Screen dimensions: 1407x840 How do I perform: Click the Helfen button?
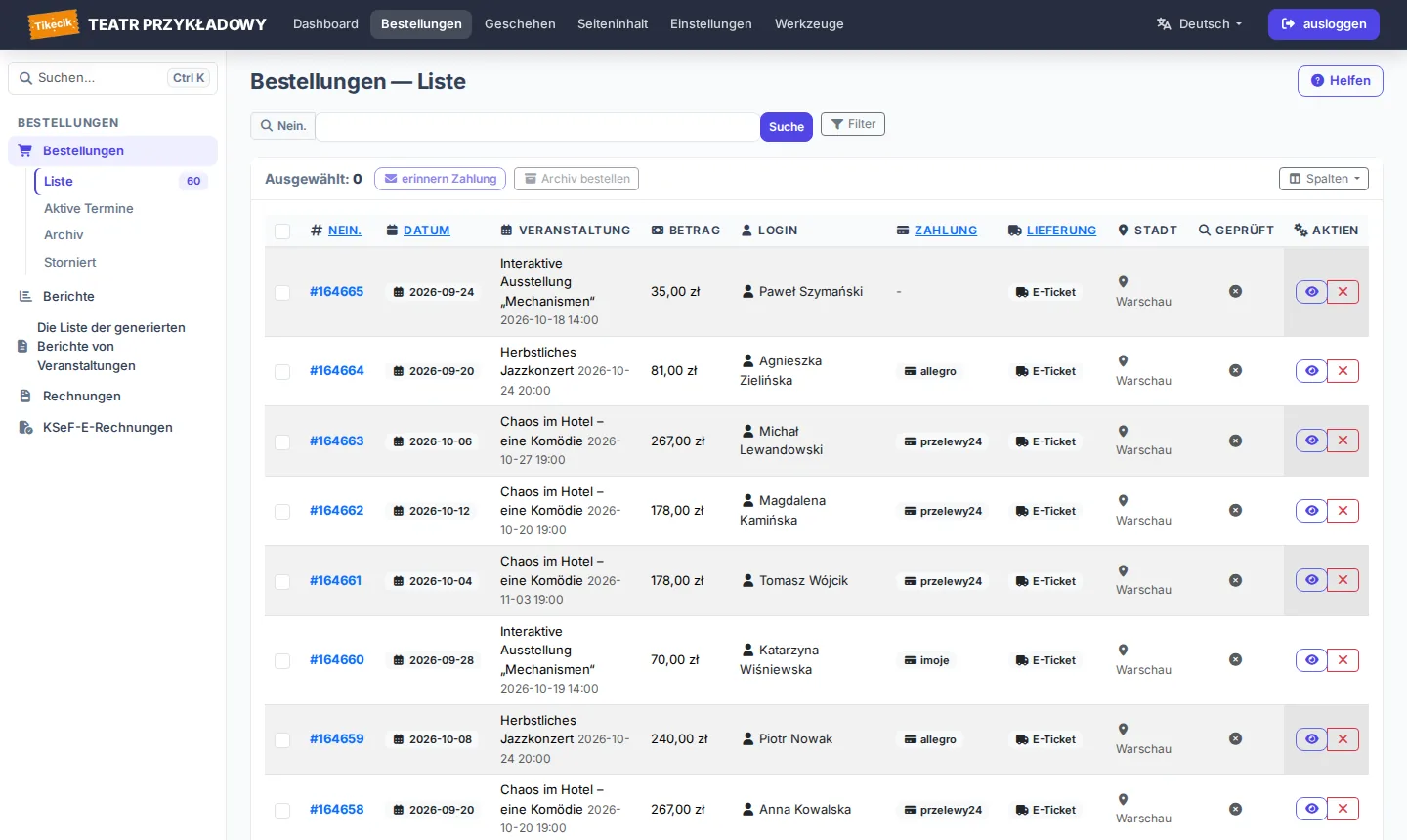pyautogui.click(x=1341, y=81)
